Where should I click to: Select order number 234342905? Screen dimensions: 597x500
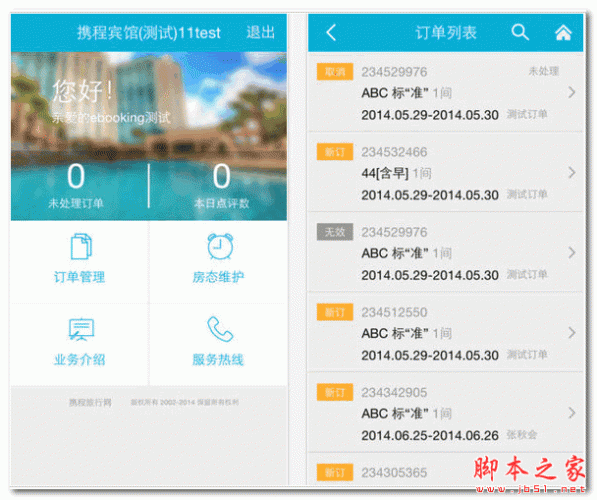(x=394, y=392)
